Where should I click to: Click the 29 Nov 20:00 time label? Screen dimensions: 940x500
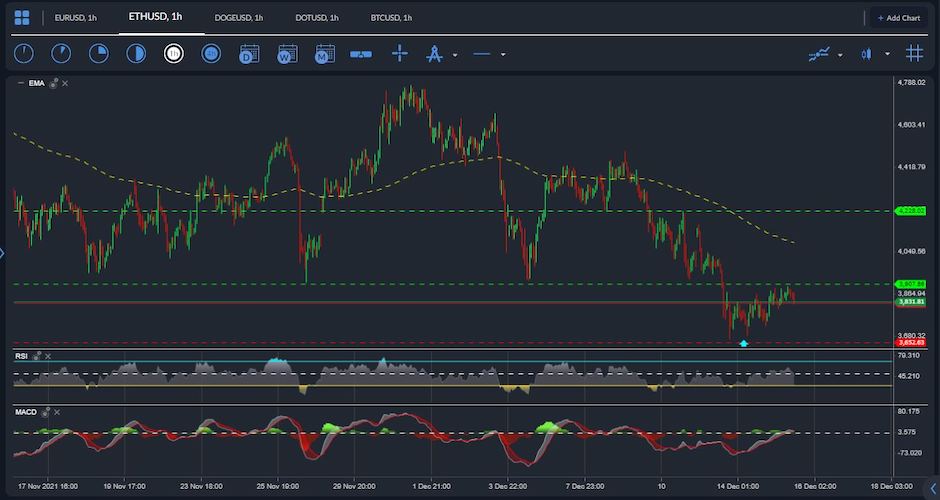(x=354, y=486)
